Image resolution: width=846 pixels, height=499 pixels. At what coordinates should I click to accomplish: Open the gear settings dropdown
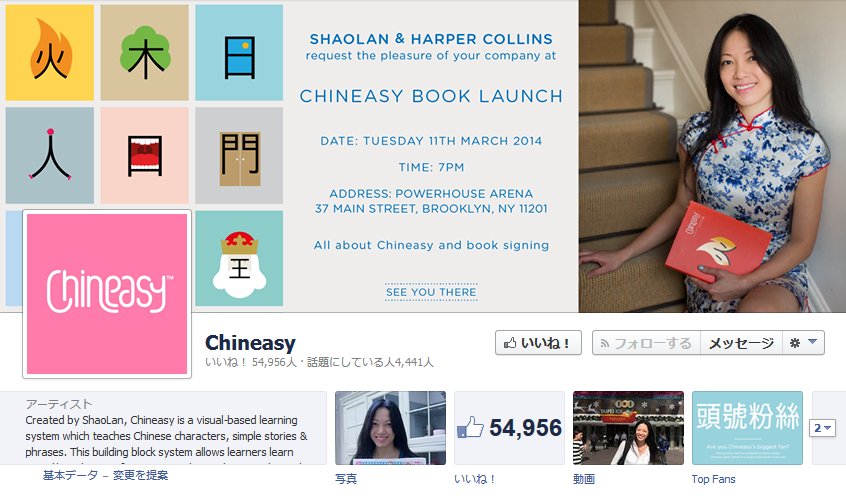pos(803,343)
